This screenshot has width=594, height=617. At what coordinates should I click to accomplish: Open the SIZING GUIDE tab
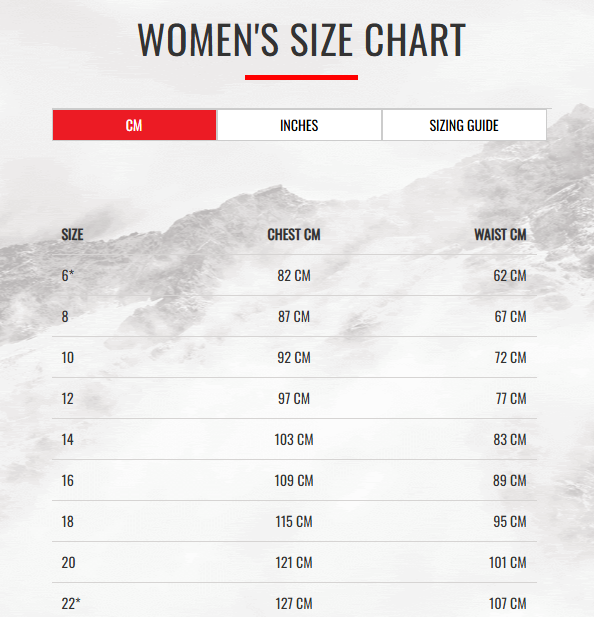[x=464, y=125]
